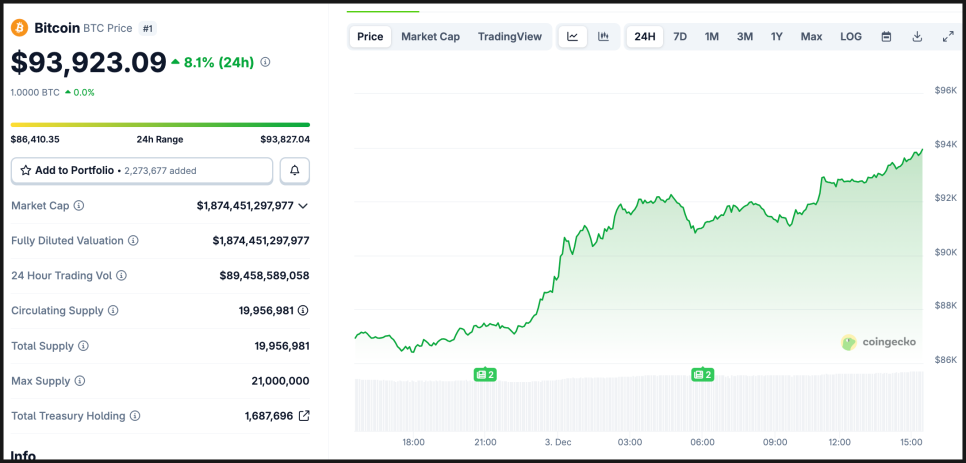Switch to line chart view icon
The height and width of the screenshot is (463, 966).
tap(572, 37)
